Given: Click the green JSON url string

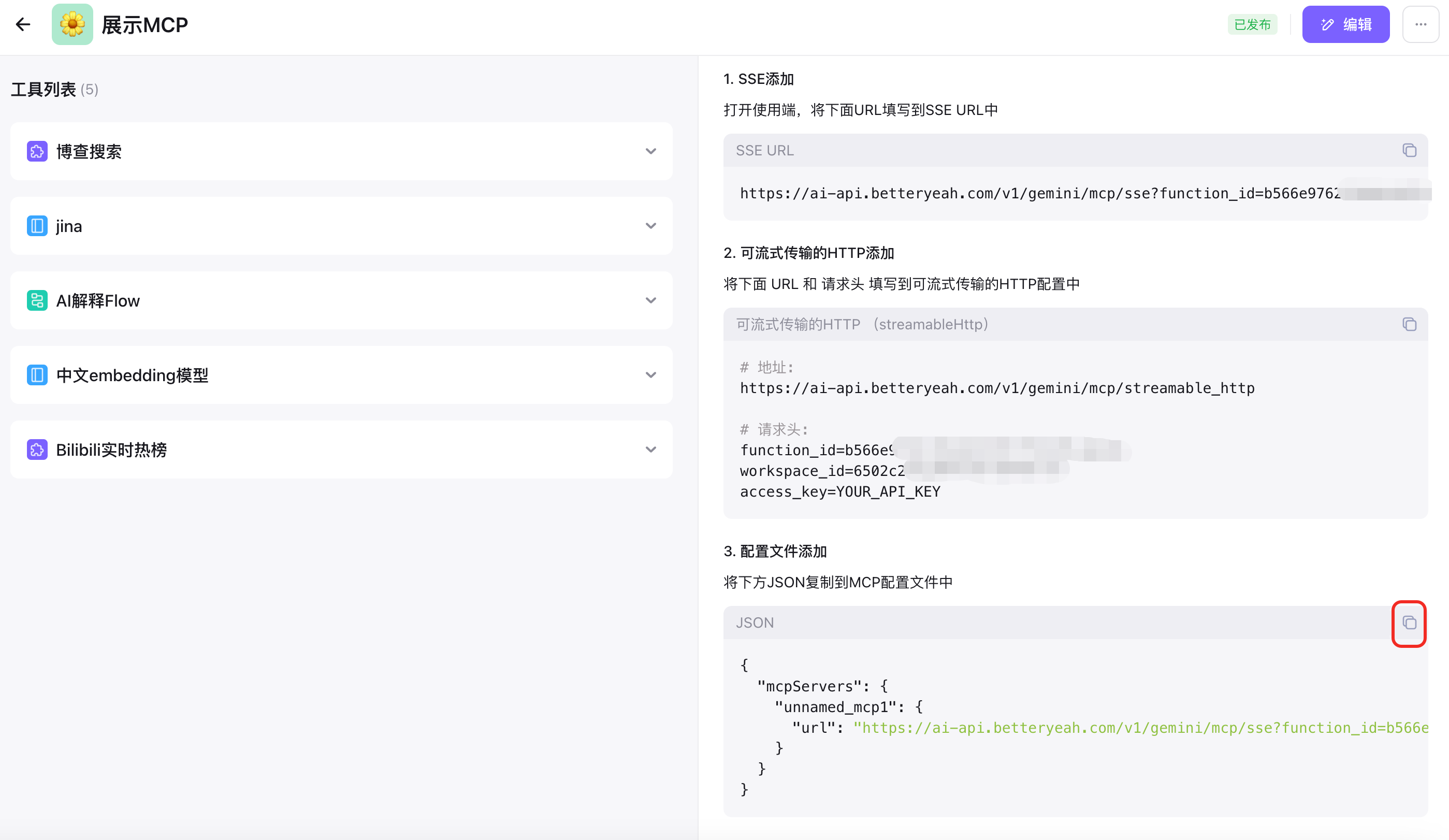Looking at the screenshot, I should point(1138,728).
